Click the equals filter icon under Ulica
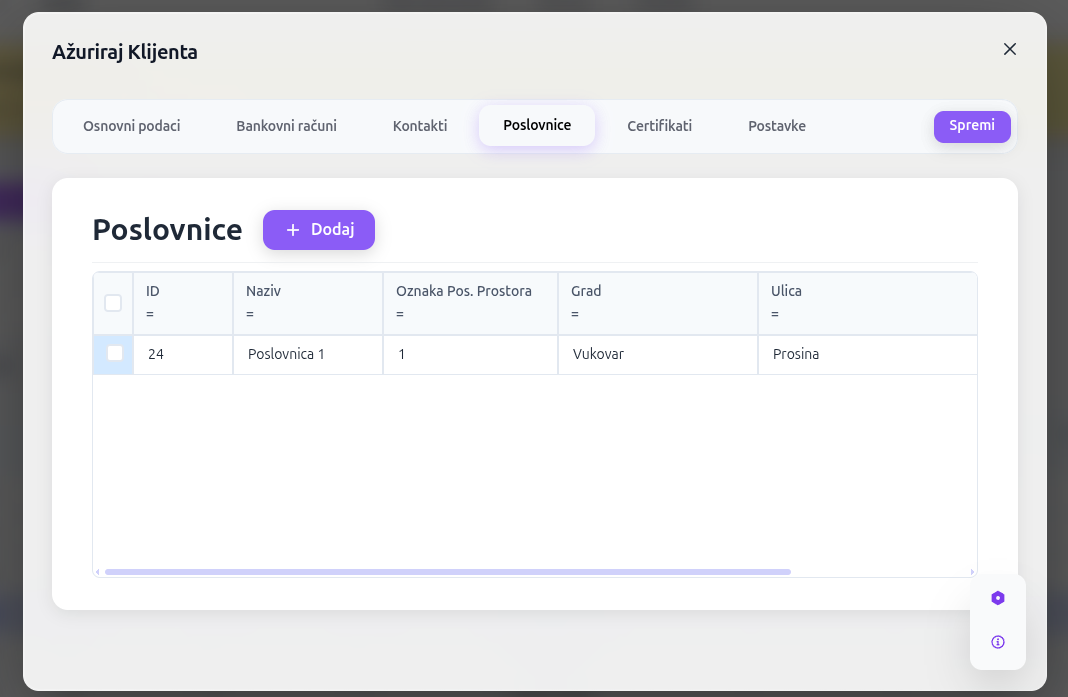Screen dimensions: 1068x697 point(775,314)
